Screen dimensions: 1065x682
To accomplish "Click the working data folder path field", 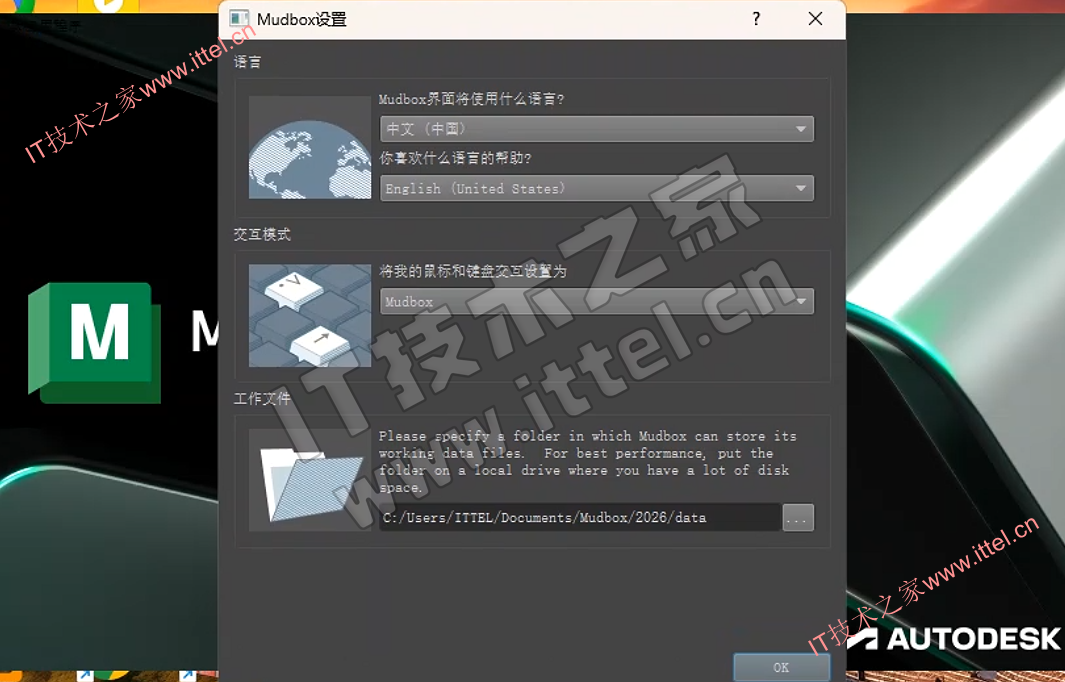I will point(579,518).
